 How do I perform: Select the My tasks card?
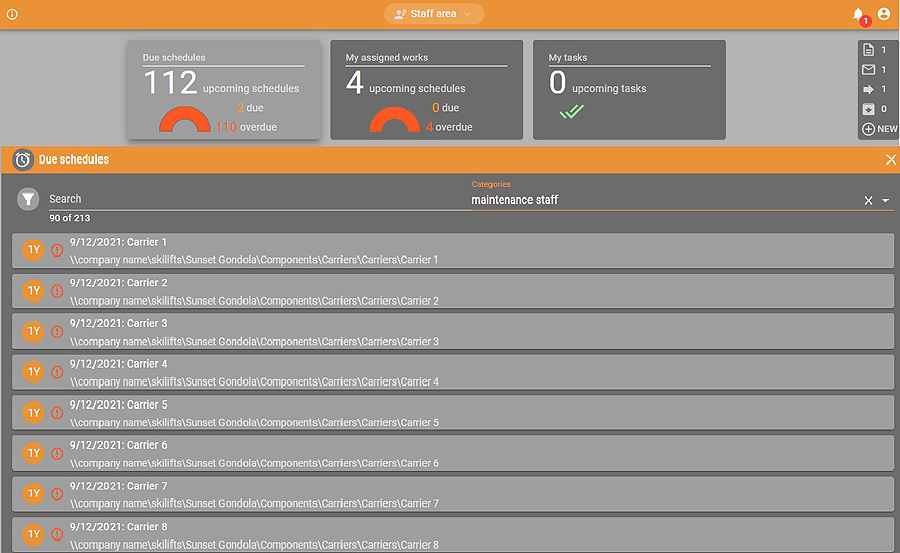point(629,90)
